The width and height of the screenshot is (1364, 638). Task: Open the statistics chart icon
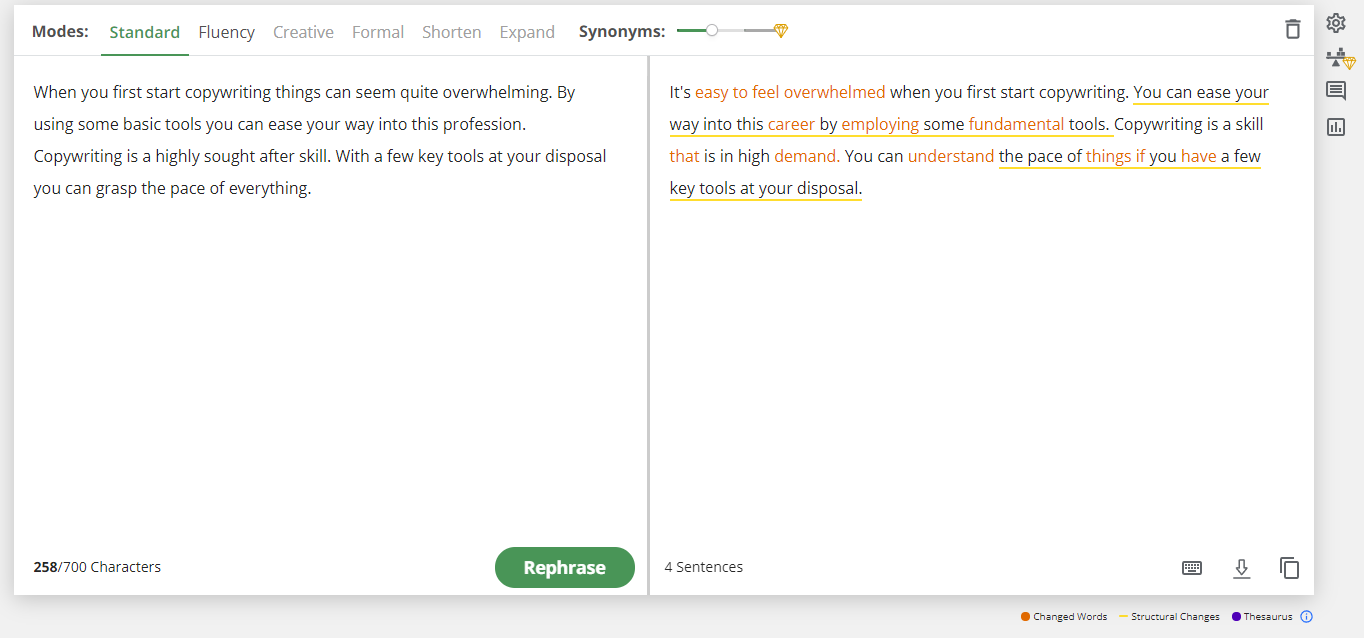click(1336, 127)
